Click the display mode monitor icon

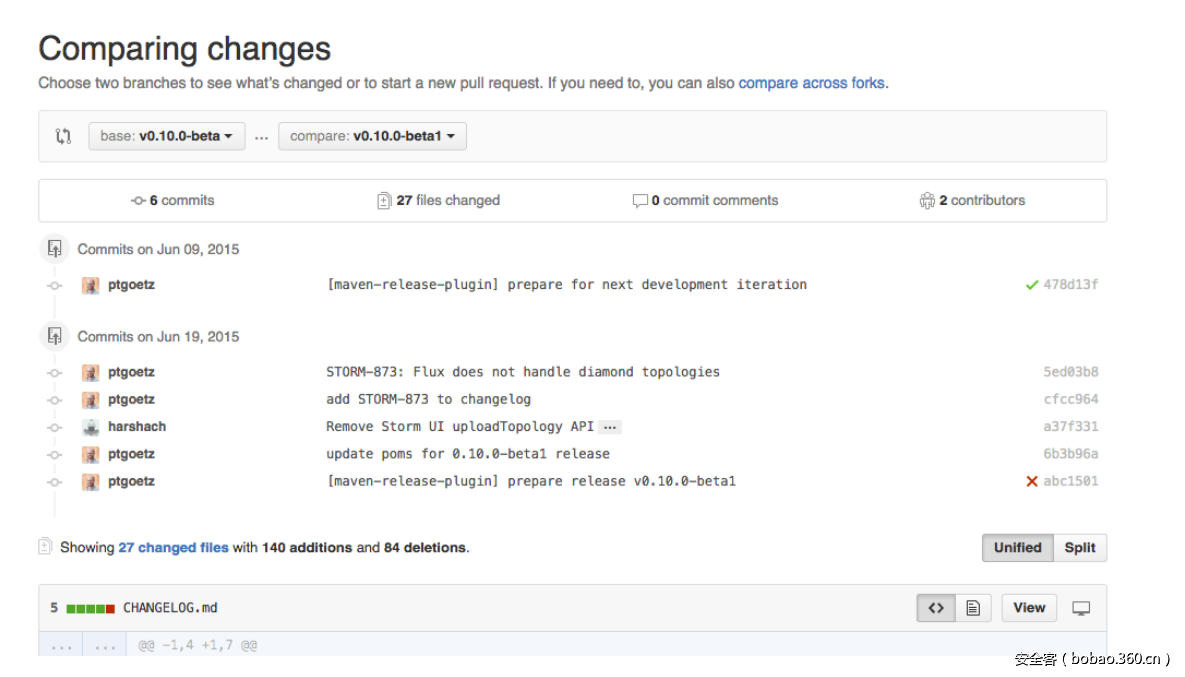coord(1081,607)
